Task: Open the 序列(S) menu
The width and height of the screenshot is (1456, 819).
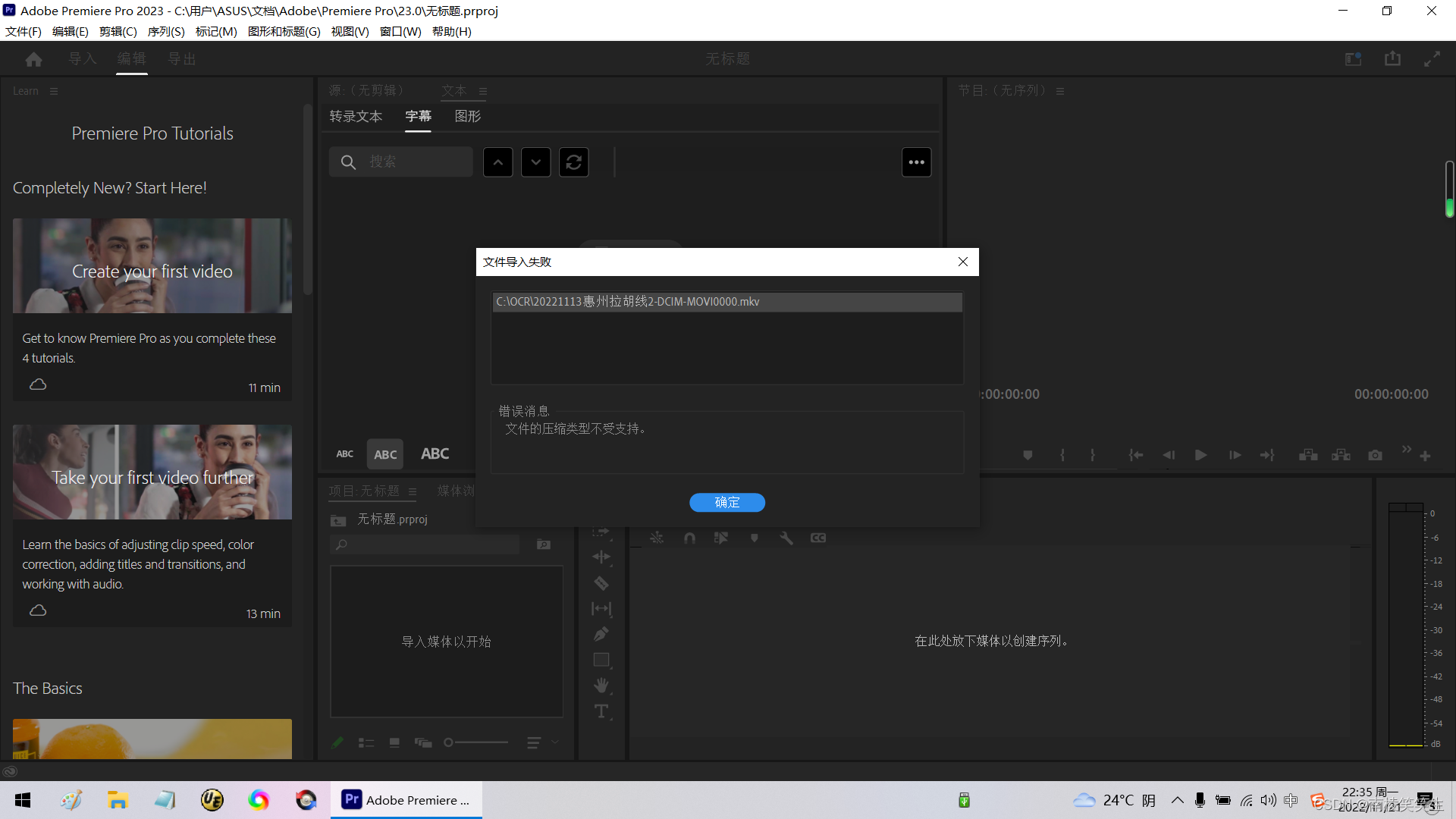Action: coord(166,31)
